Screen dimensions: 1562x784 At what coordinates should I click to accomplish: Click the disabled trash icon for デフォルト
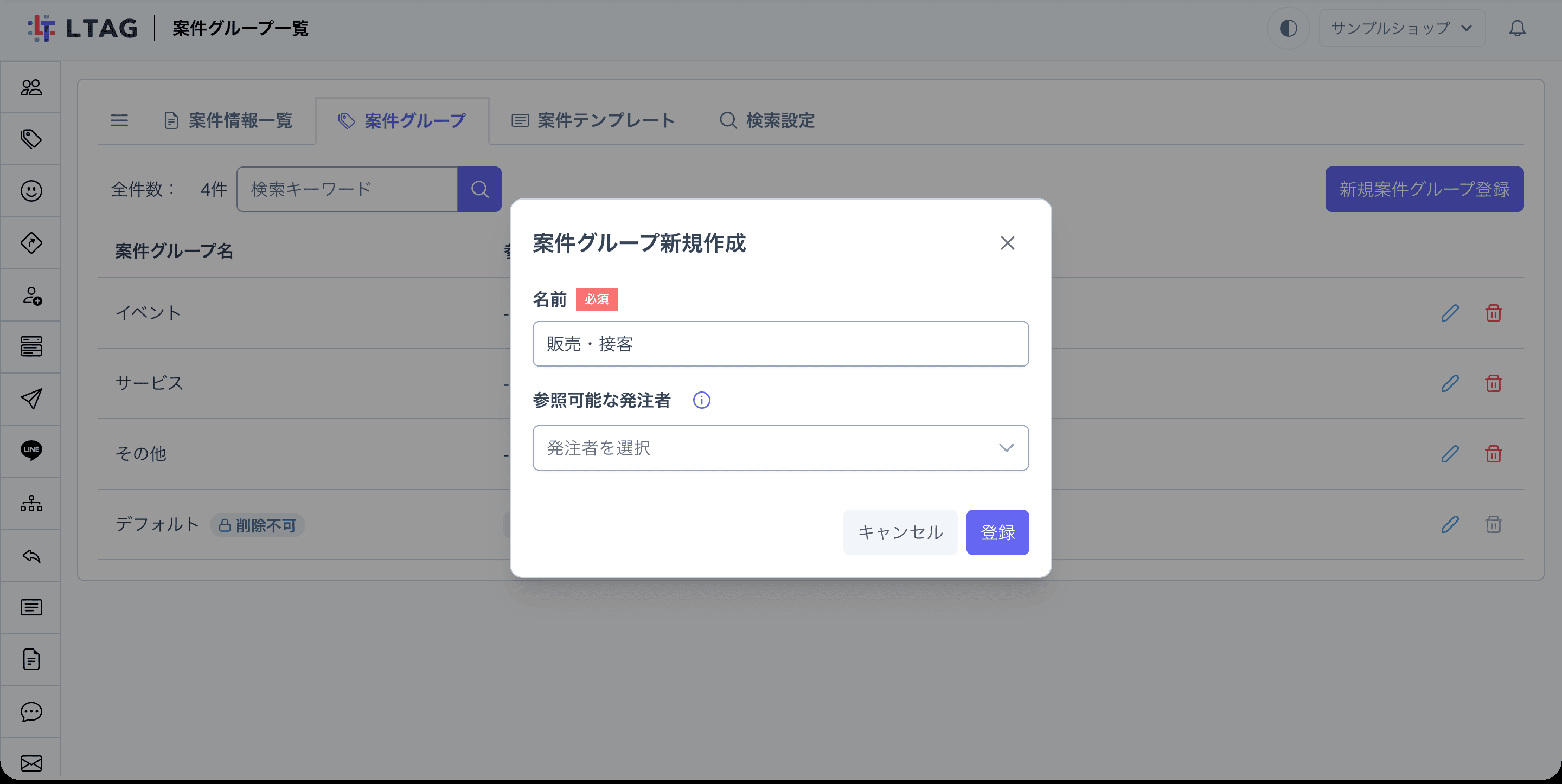click(x=1493, y=524)
